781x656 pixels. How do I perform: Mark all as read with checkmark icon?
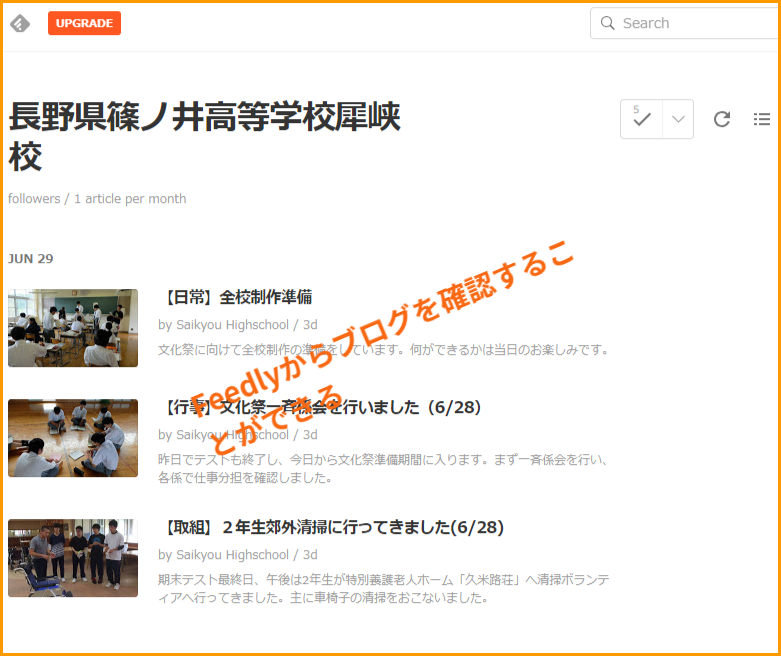point(642,119)
